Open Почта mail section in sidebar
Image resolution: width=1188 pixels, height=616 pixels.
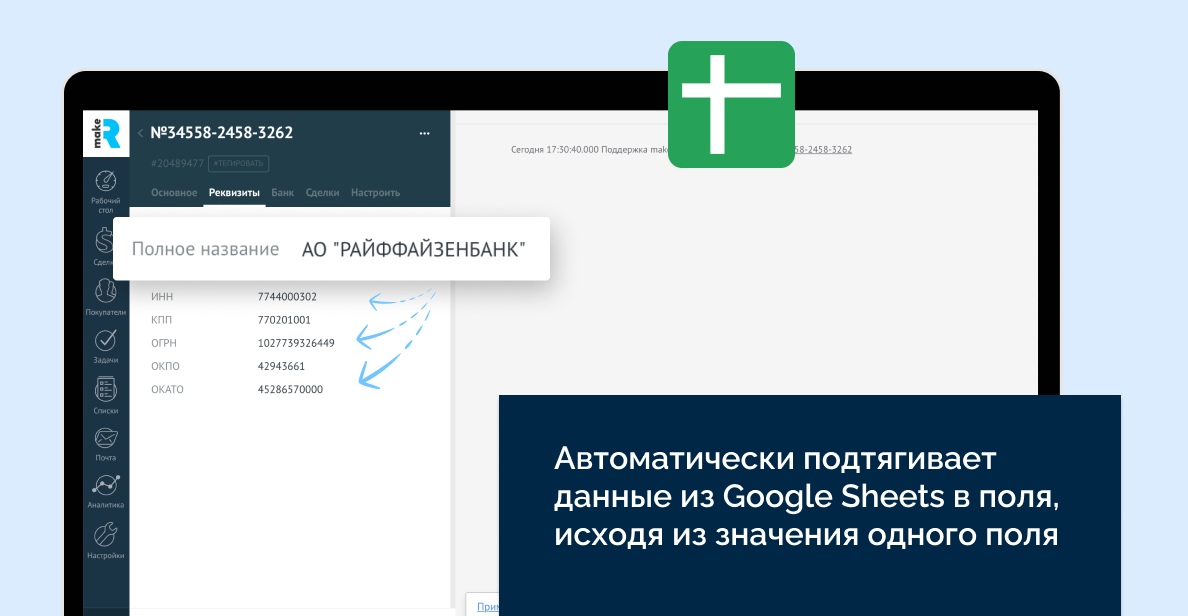[x=105, y=445]
